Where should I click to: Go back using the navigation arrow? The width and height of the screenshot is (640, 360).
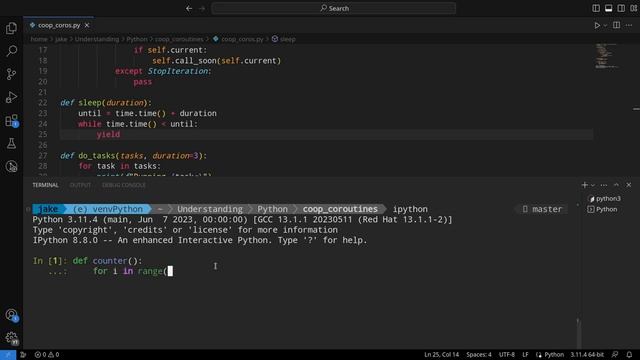tap(189, 8)
